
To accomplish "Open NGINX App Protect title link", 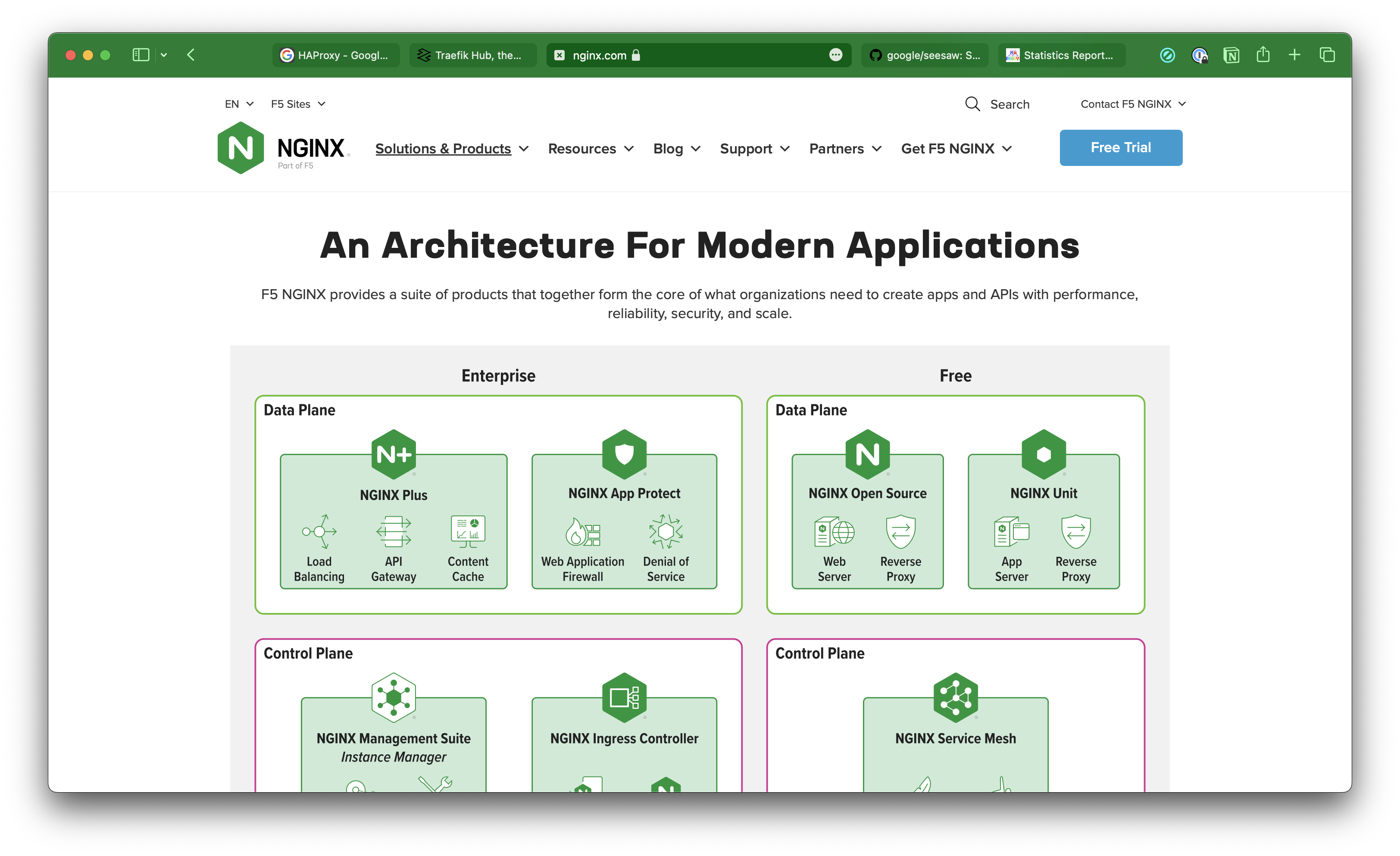I will click(x=625, y=493).
